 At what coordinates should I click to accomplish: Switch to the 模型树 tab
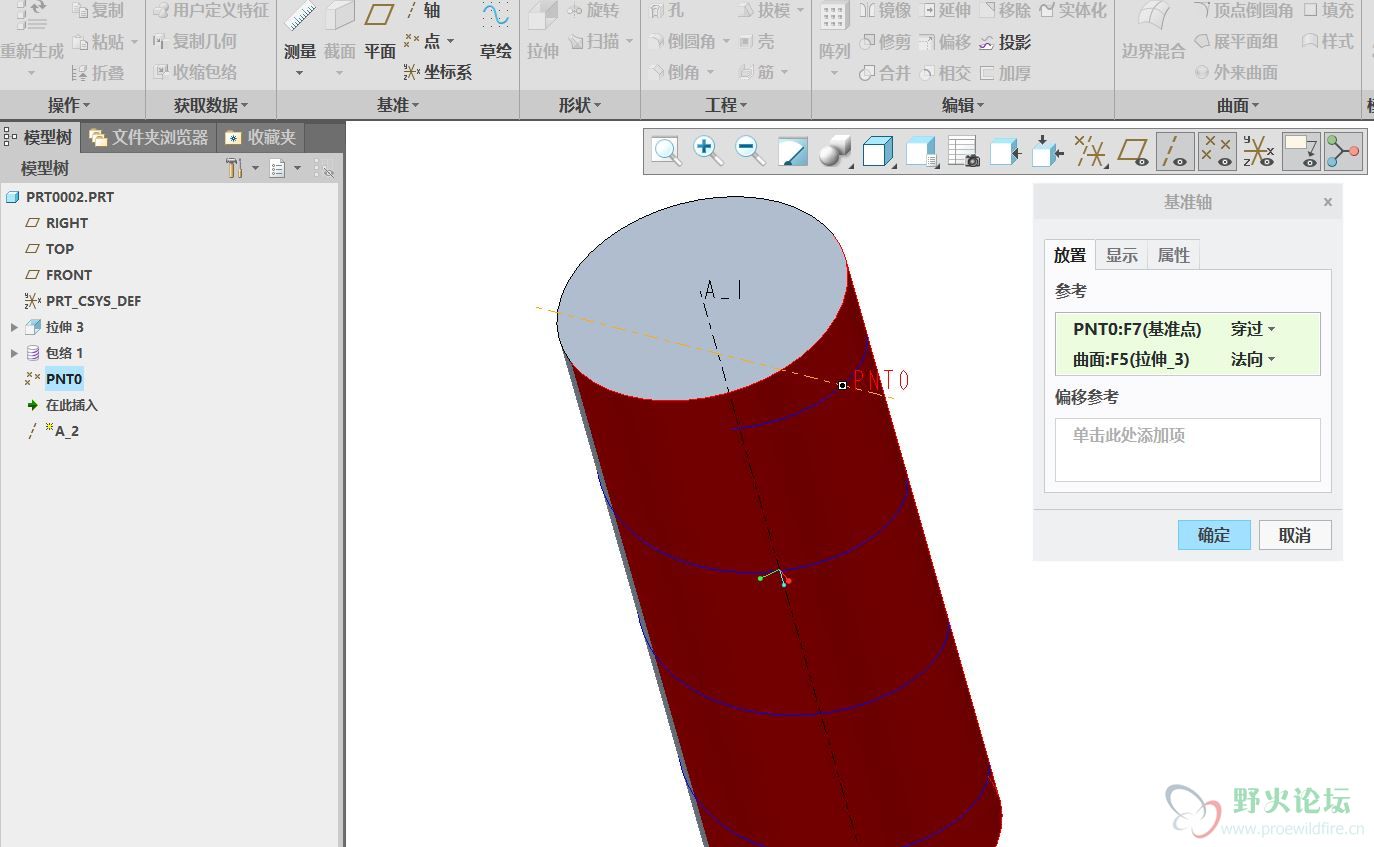click(x=39, y=137)
